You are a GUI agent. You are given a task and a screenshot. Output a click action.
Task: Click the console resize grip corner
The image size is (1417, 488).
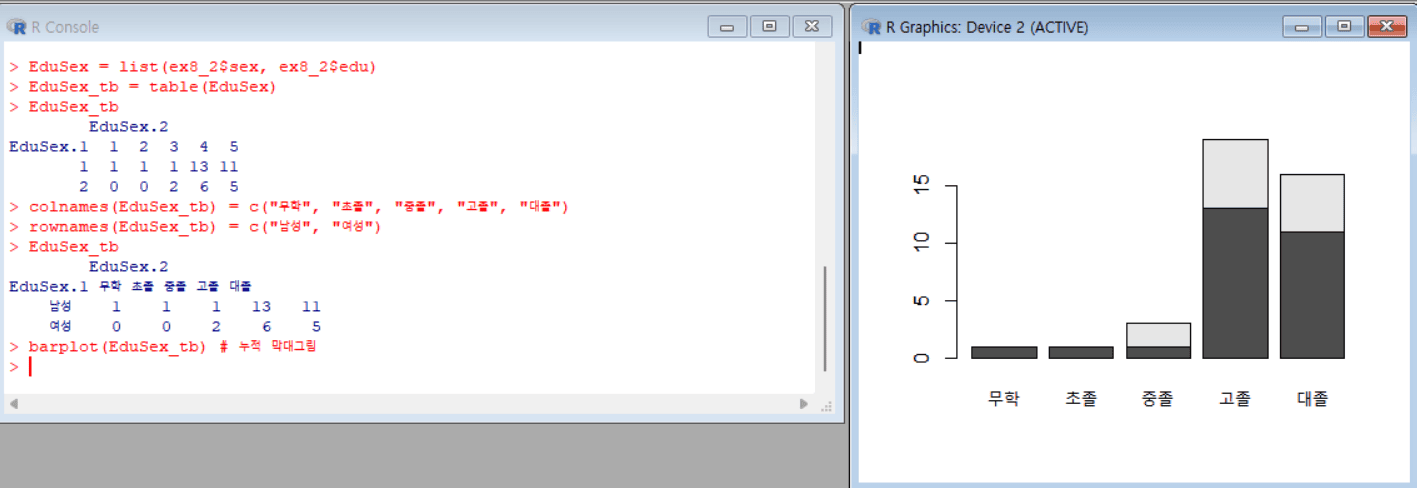click(x=826, y=405)
